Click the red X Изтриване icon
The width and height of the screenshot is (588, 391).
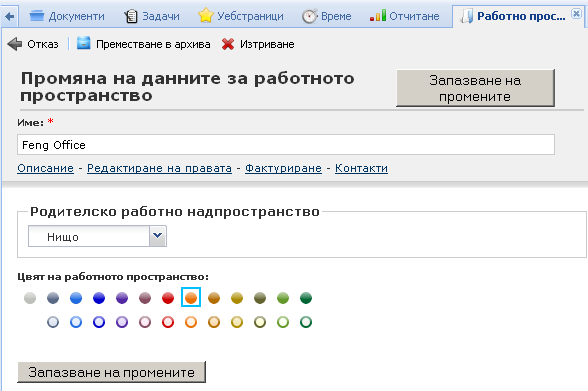tap(228, 44)
